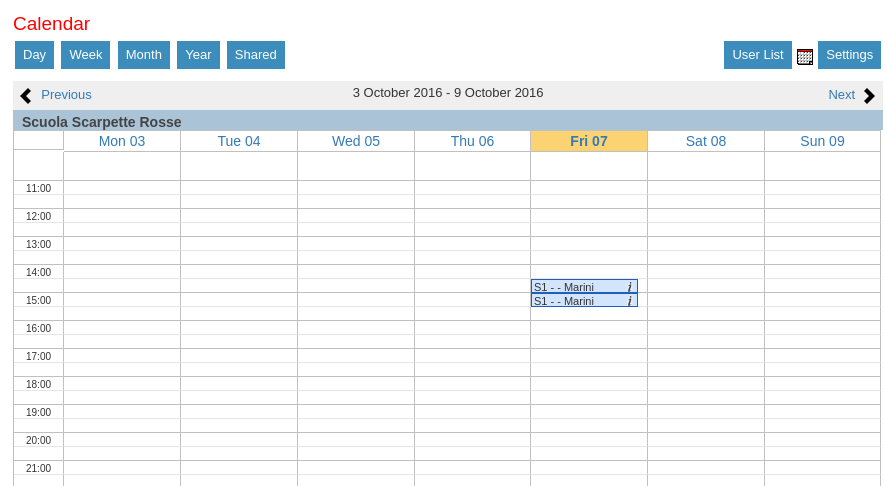886x486 pixels.
Task: Click the right arrow Next icon
Action: click(x=869, y=96)
